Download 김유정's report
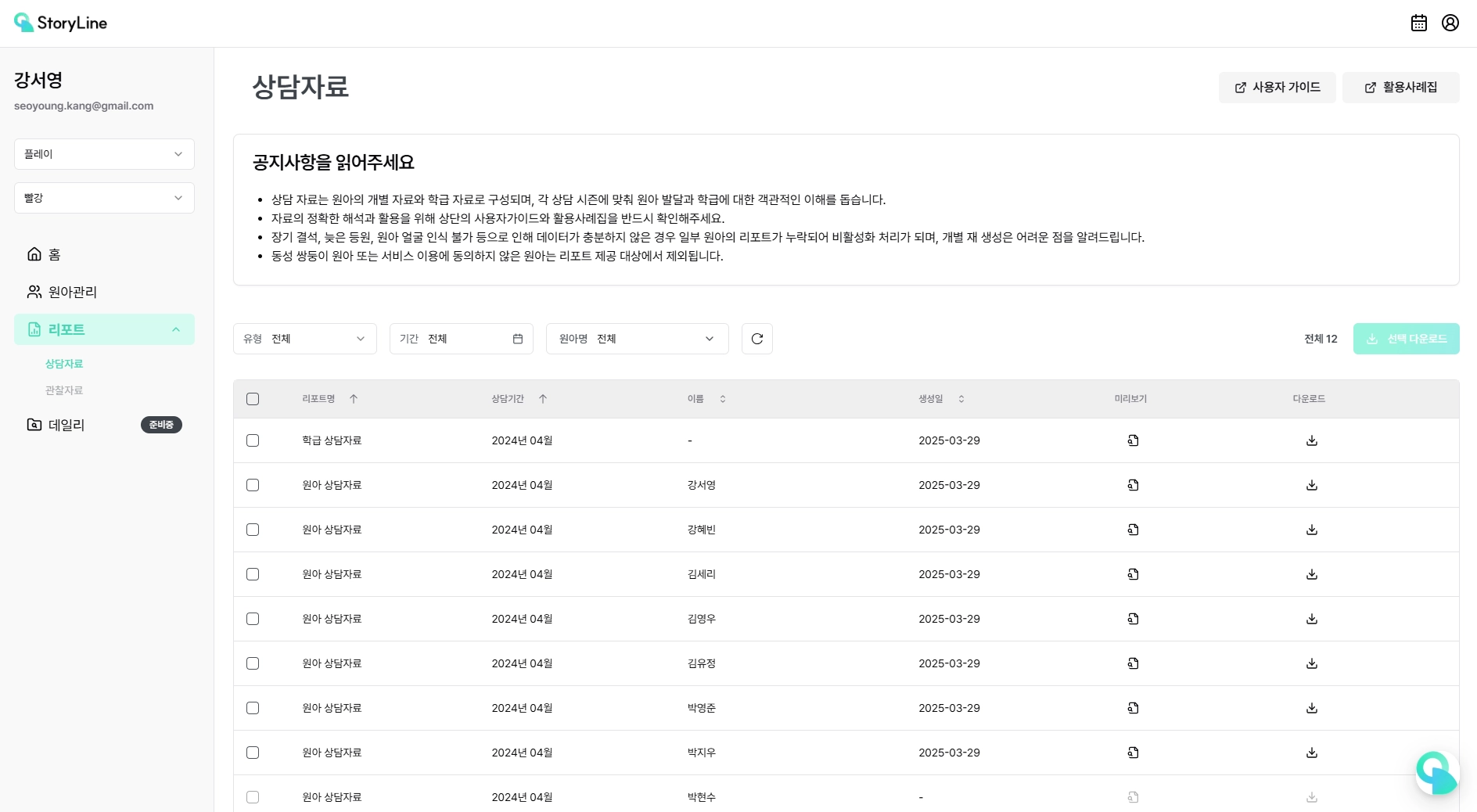The height and width of the screenshot is (812, 1477). pyautogui.click(x=1312, y=663)
